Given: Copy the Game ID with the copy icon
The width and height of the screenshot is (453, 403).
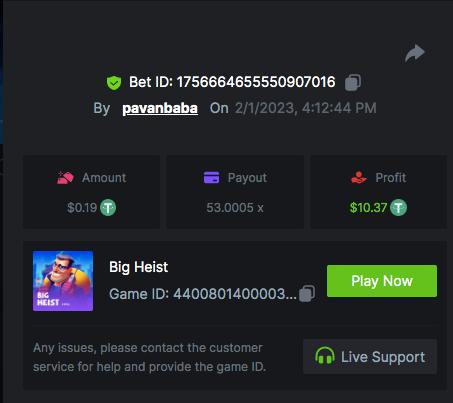Looking at the screenshot, I should coord(307,294).
